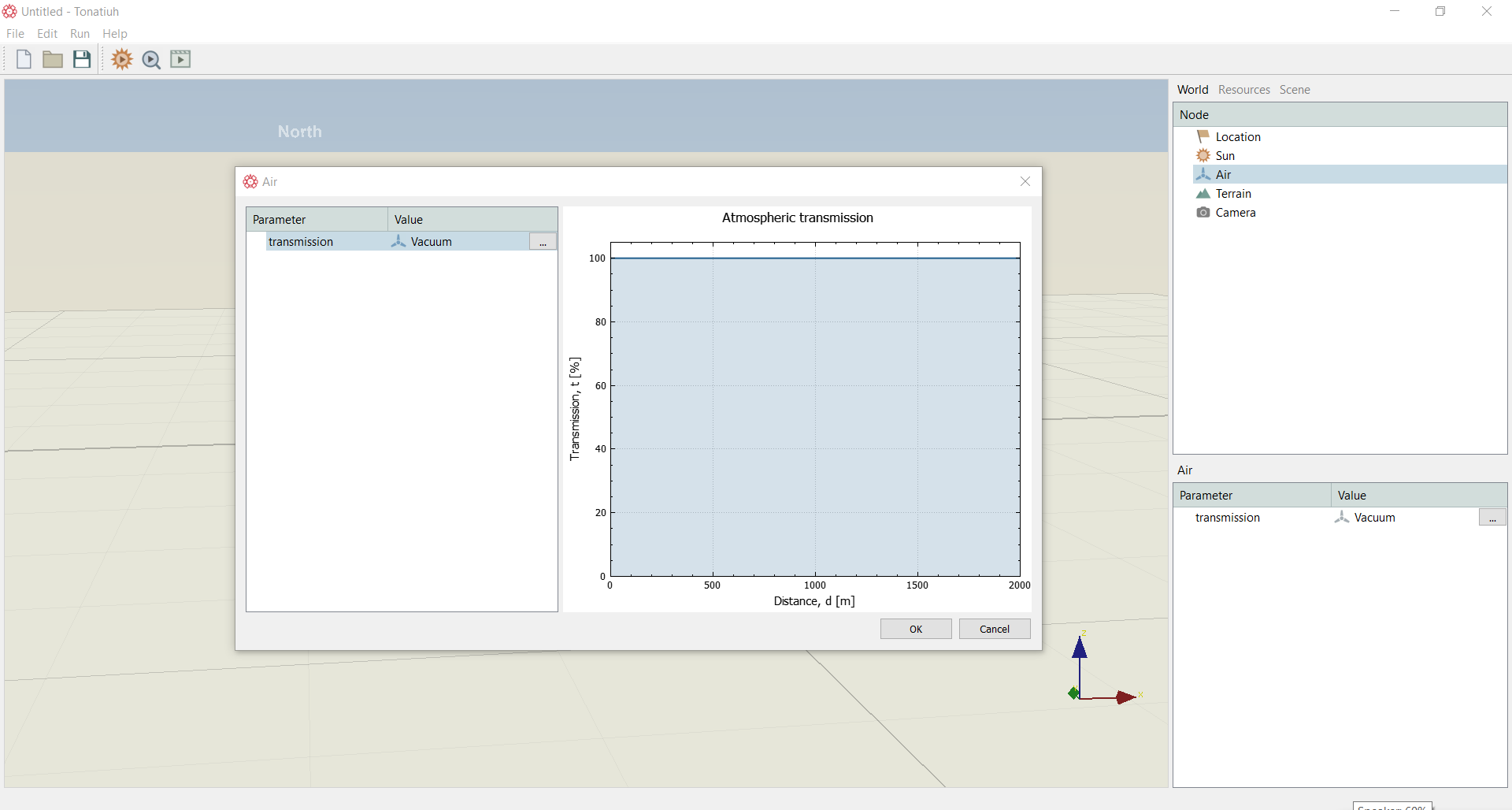
Task: Open the side panel transmission ellipsis button
Action: [1492, 518]
